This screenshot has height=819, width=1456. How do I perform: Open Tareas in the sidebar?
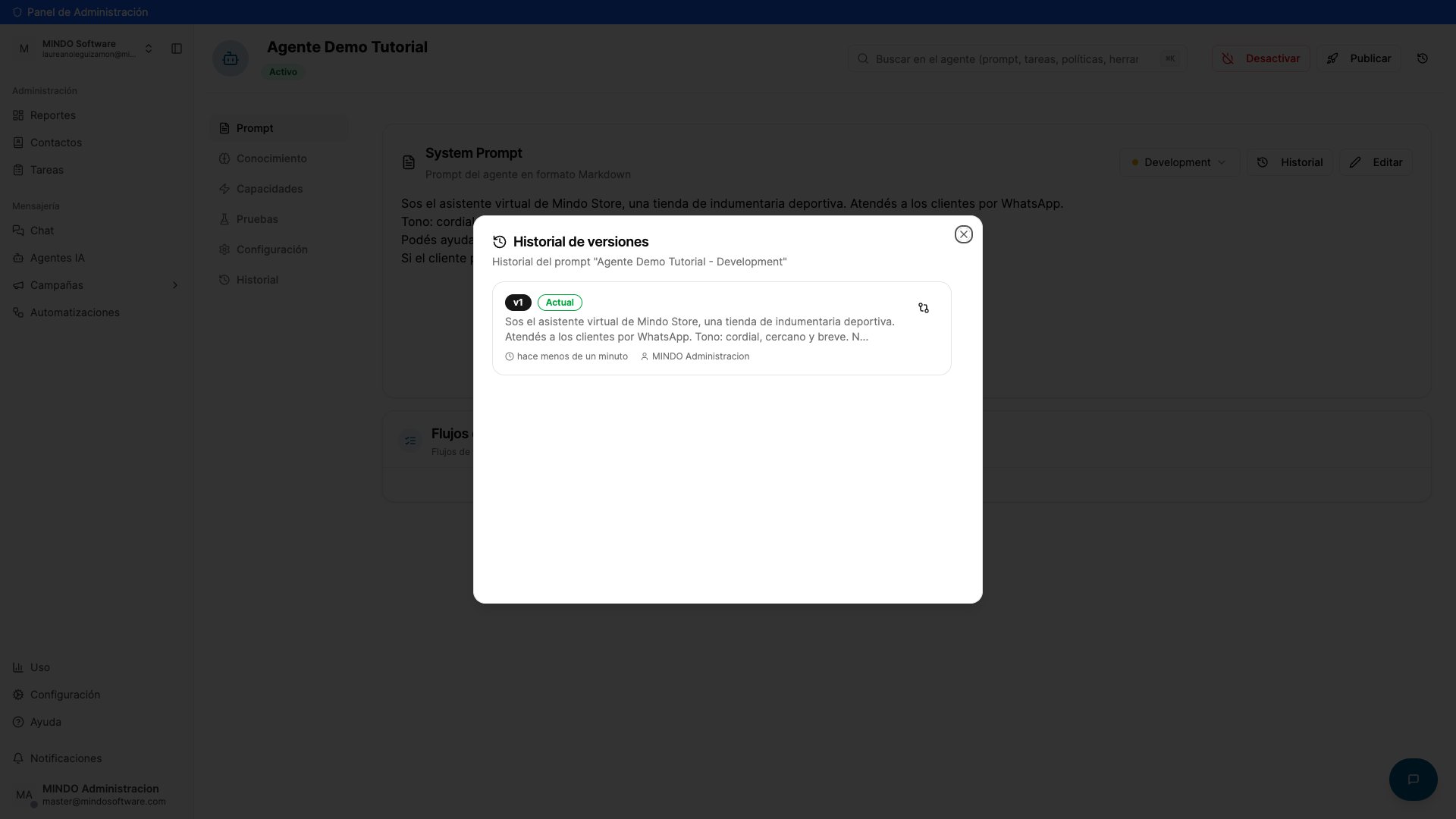click(96, 170)
